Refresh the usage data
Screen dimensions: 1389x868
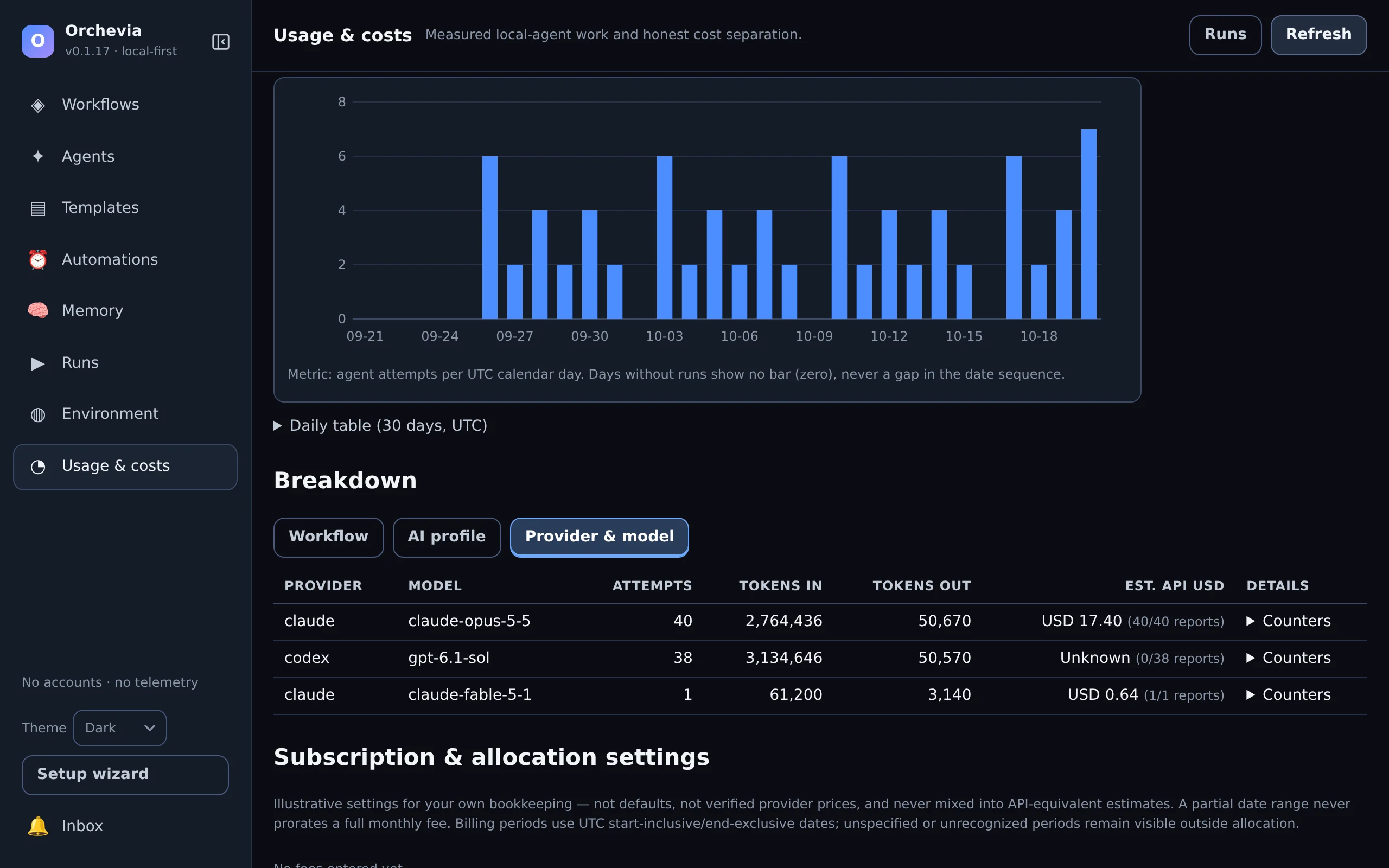tap(1318, 35)
